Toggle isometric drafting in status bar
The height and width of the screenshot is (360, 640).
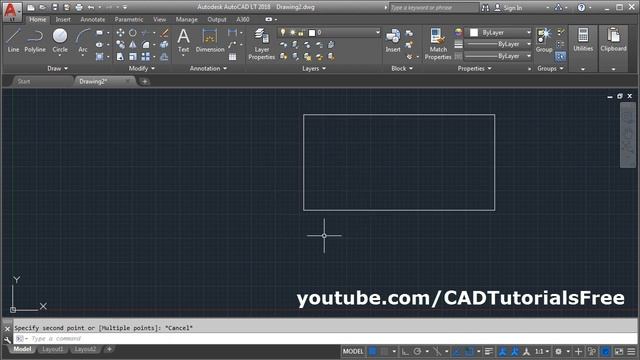point(437,351)
